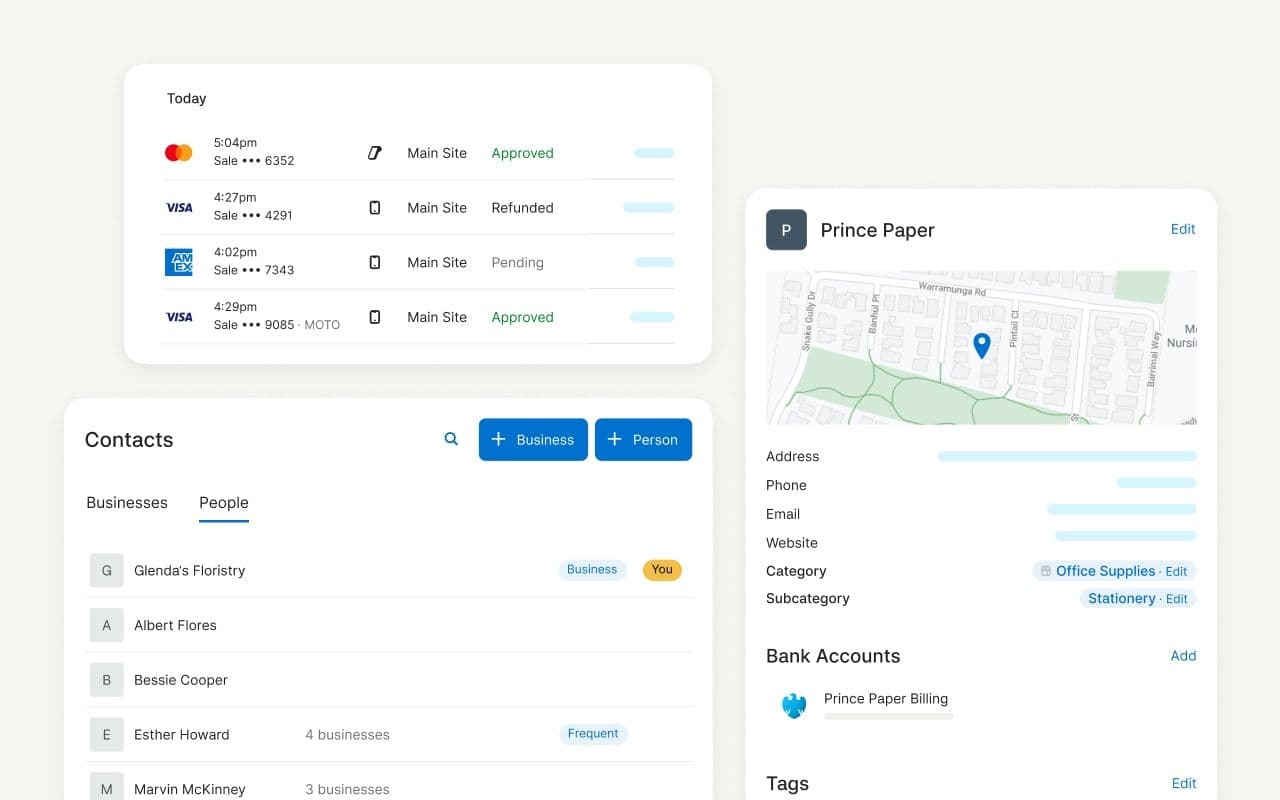Click the Visa icon on the refunded transaction
1280x800 pixels.
tap(178, 207)
